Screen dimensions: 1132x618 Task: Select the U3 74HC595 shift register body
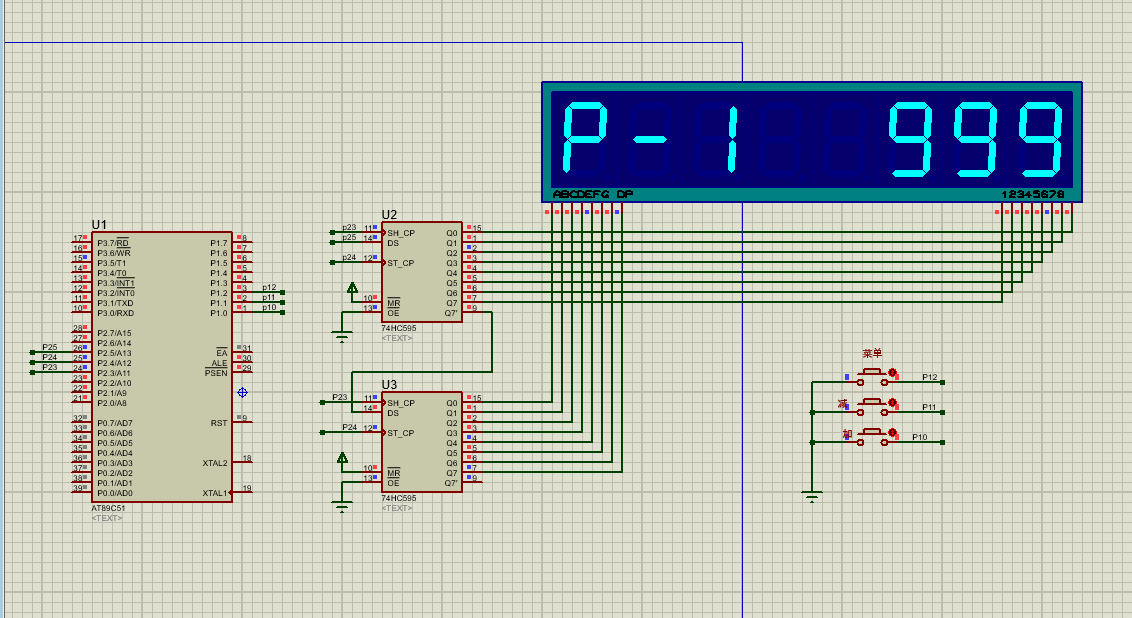(x=422, y=442)
